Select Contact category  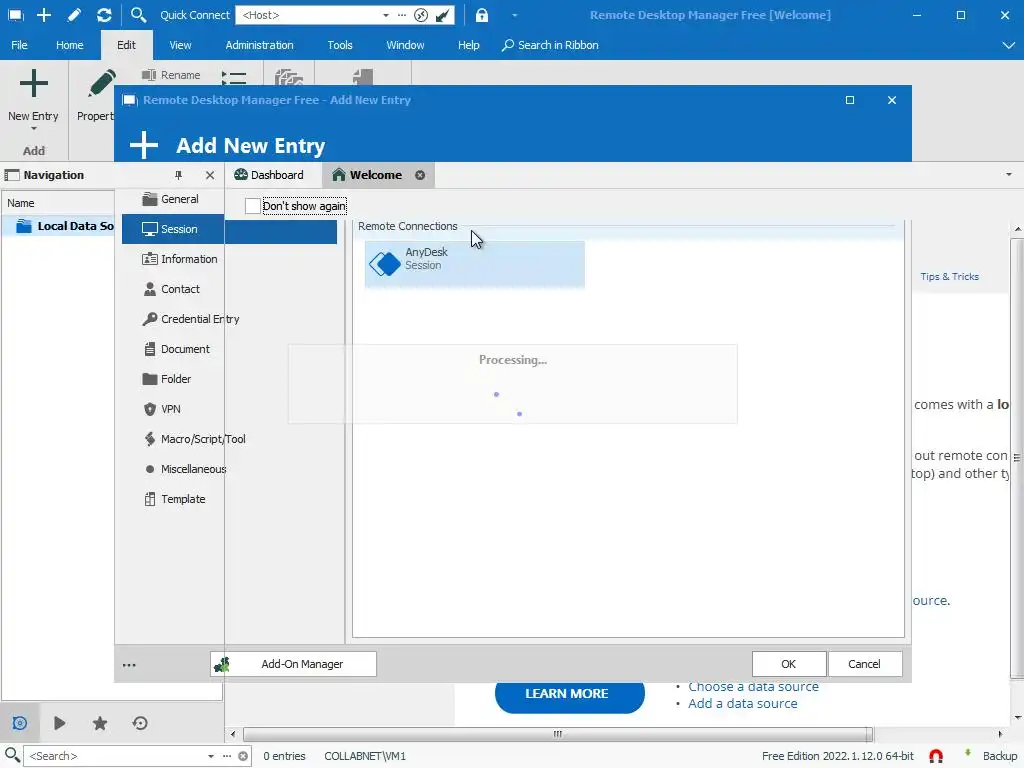click(x=172, y=289)
